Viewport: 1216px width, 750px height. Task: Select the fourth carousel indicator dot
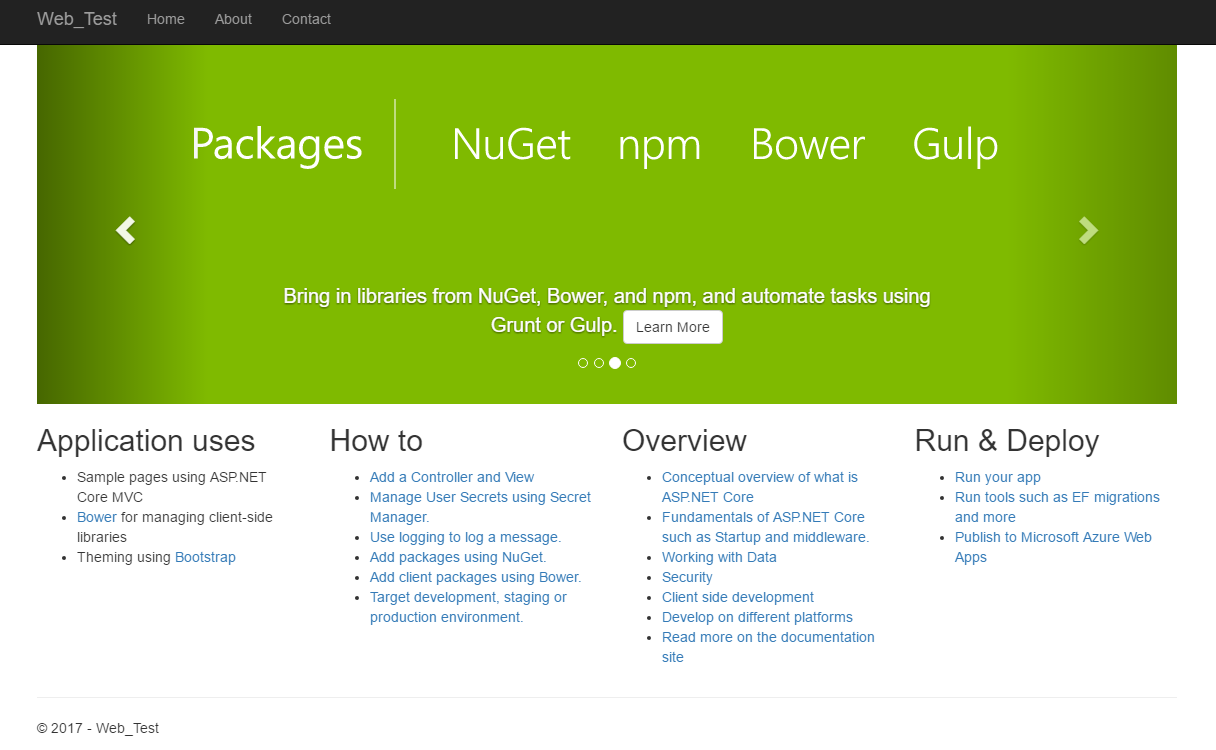[x=631, y=363]
